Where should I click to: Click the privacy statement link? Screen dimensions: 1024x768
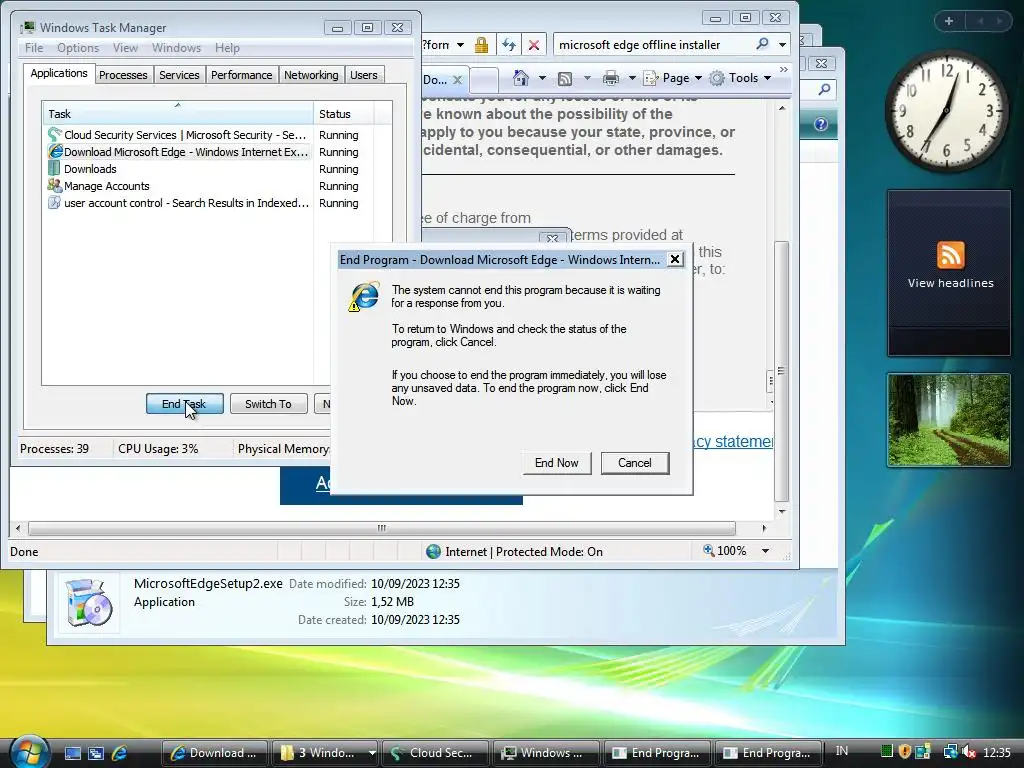pyautogui.click(x=733, y=441)
